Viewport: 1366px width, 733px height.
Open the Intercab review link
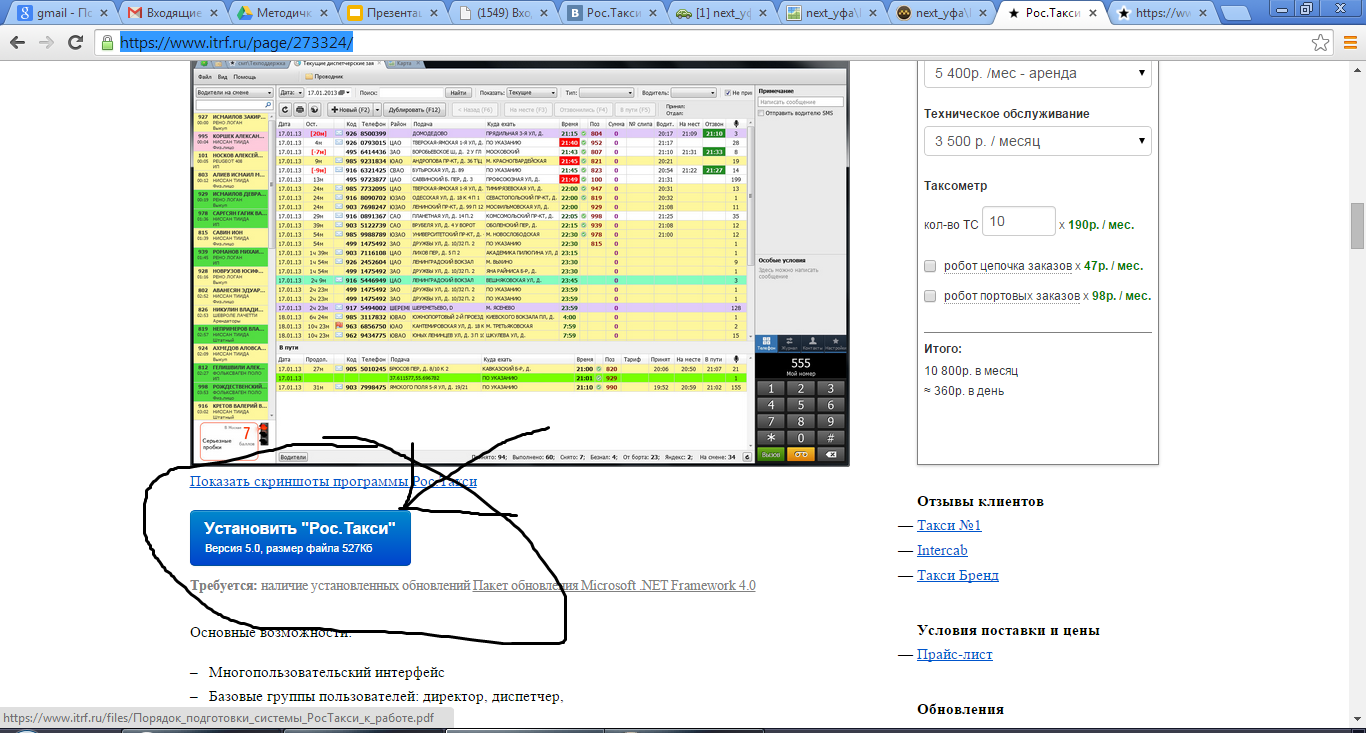[942, 550]
